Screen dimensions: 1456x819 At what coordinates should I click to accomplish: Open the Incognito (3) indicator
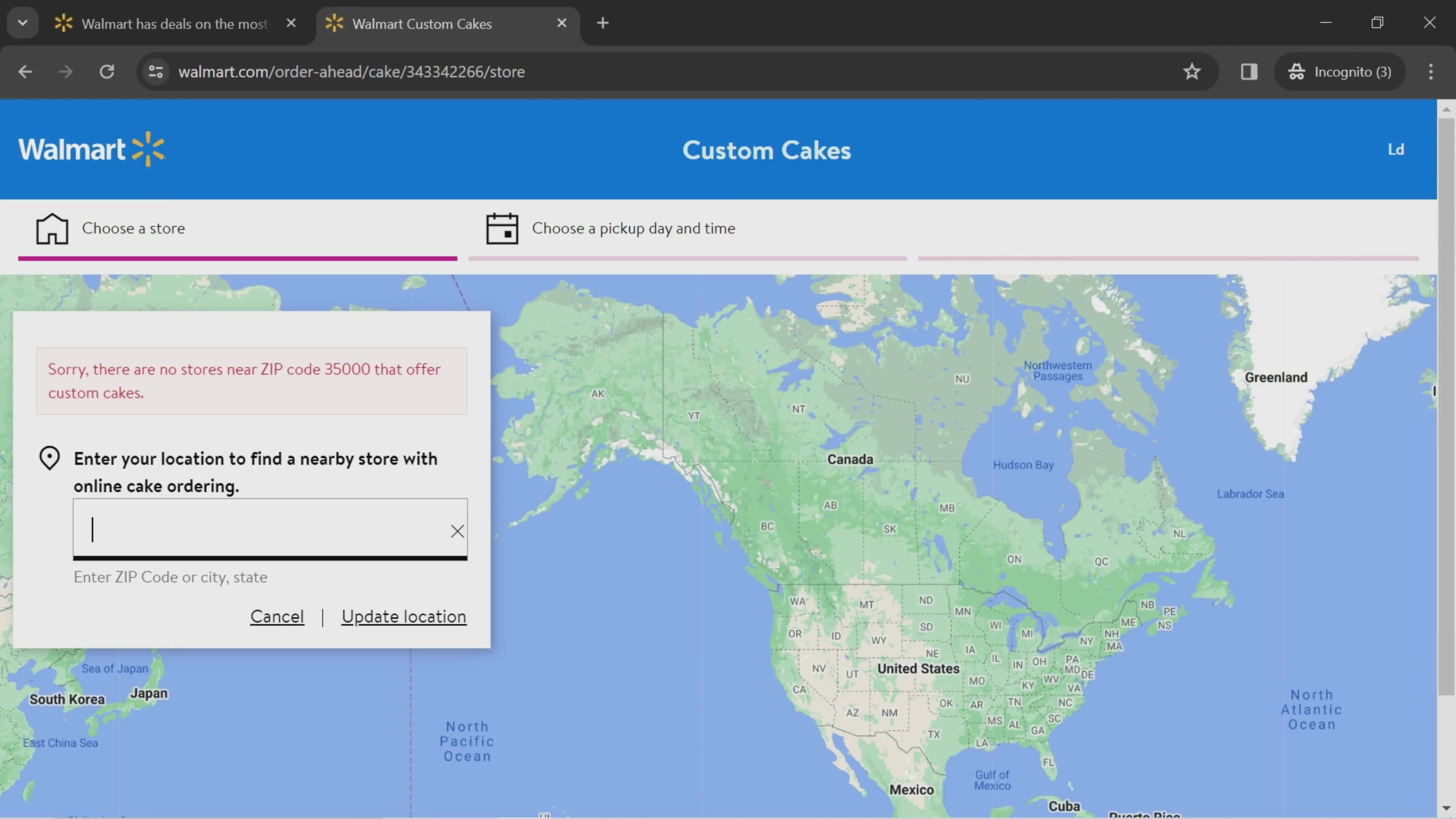tap(1340, 72)
